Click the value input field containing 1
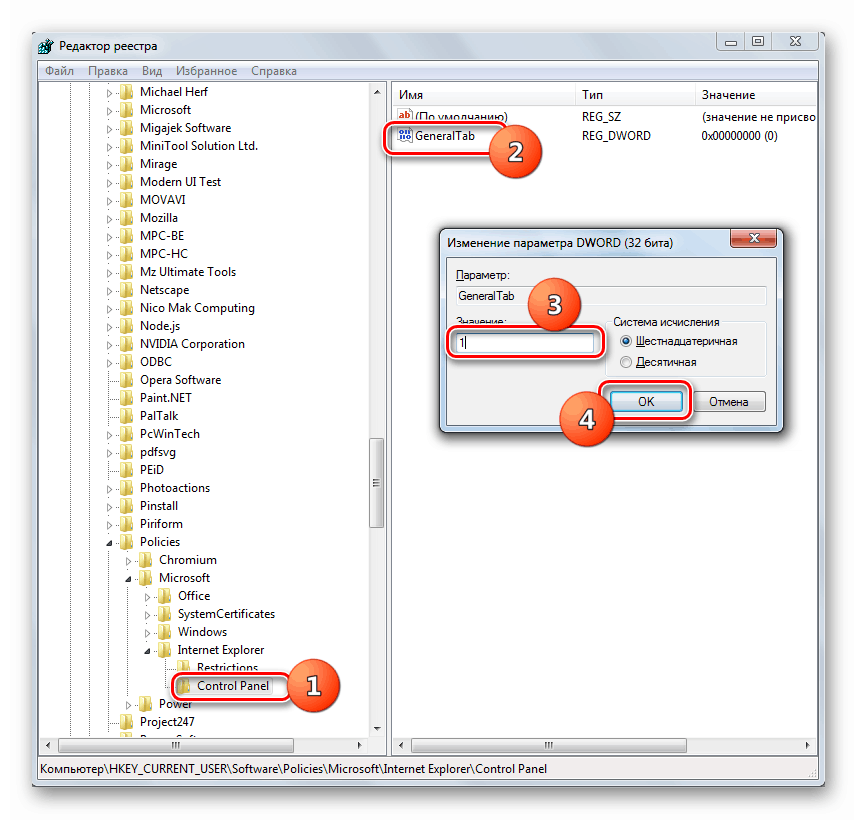The image size is (857, 820). [x=524, y=343]
